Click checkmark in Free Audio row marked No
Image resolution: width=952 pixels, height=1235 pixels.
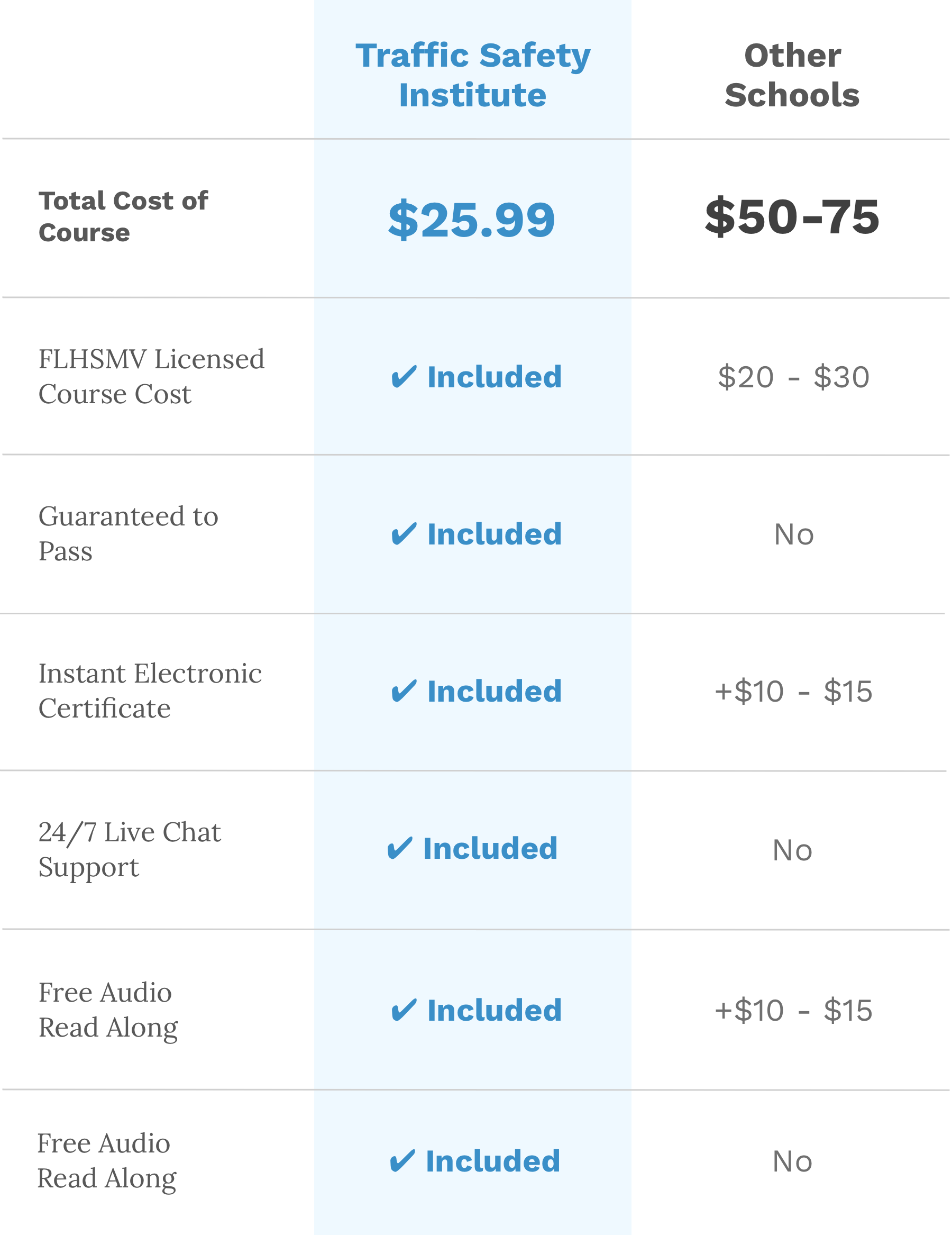402,1161
